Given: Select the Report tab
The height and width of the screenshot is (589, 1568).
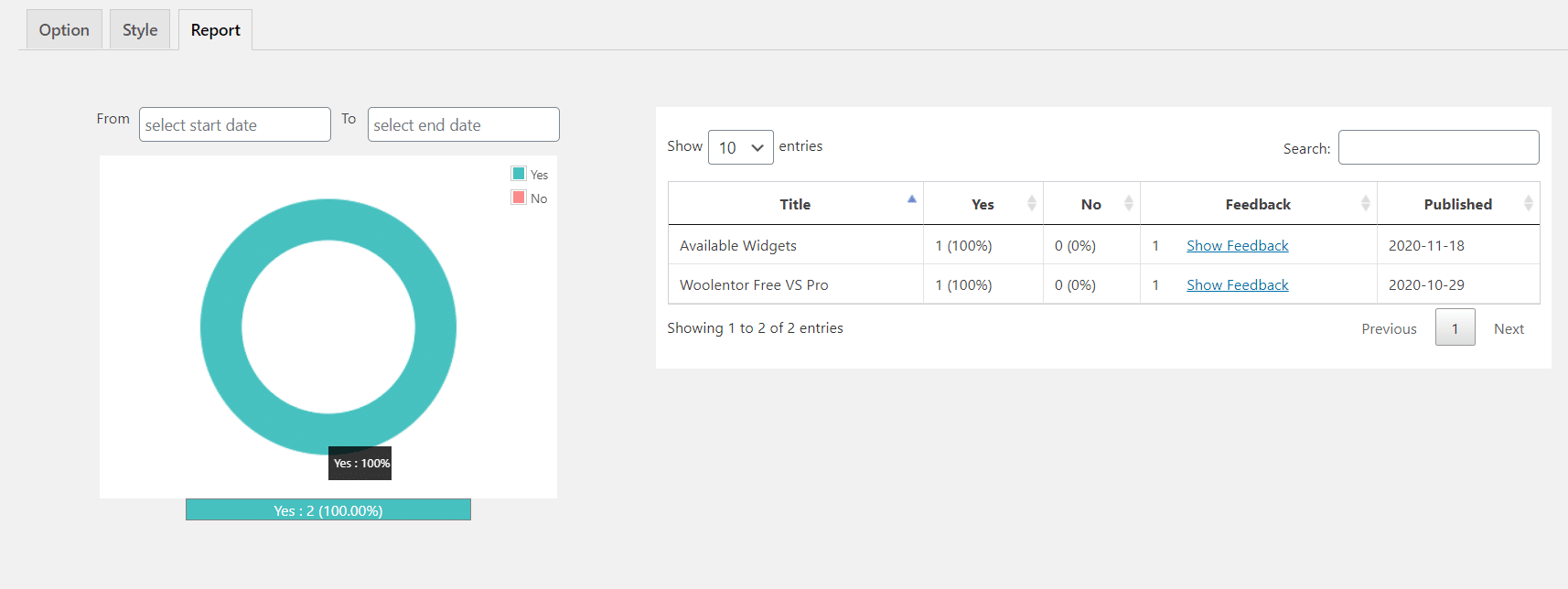Looking at the screenshot, I should pyautogui.click(x=215, y=30).
